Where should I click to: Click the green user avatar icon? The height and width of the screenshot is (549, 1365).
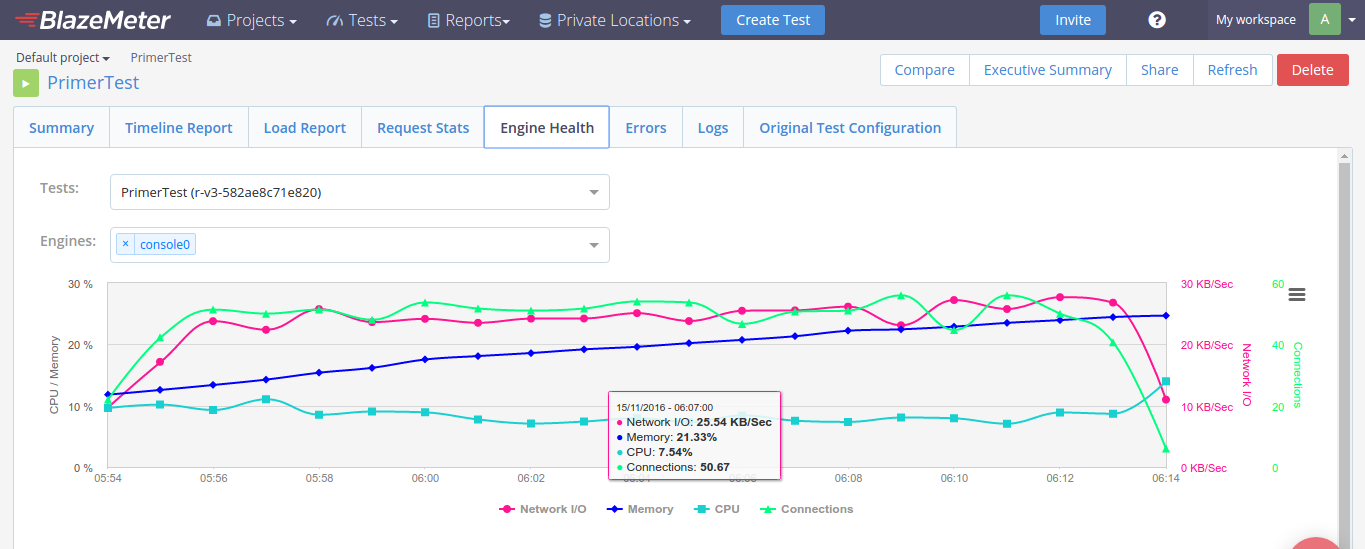[x=1324, y=20]
